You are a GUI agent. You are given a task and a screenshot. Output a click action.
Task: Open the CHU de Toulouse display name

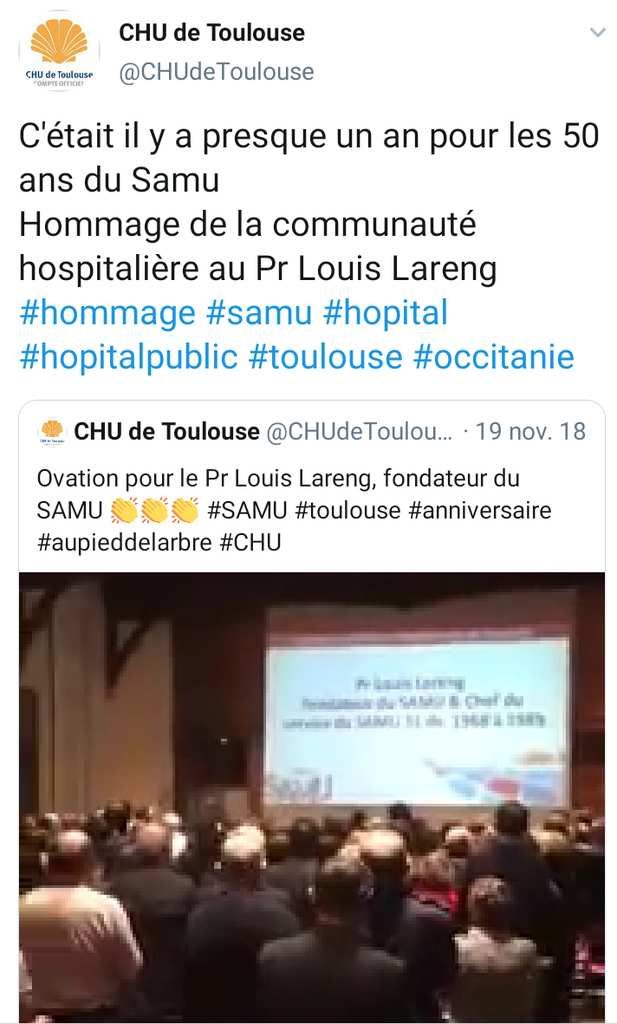[212, 32]
